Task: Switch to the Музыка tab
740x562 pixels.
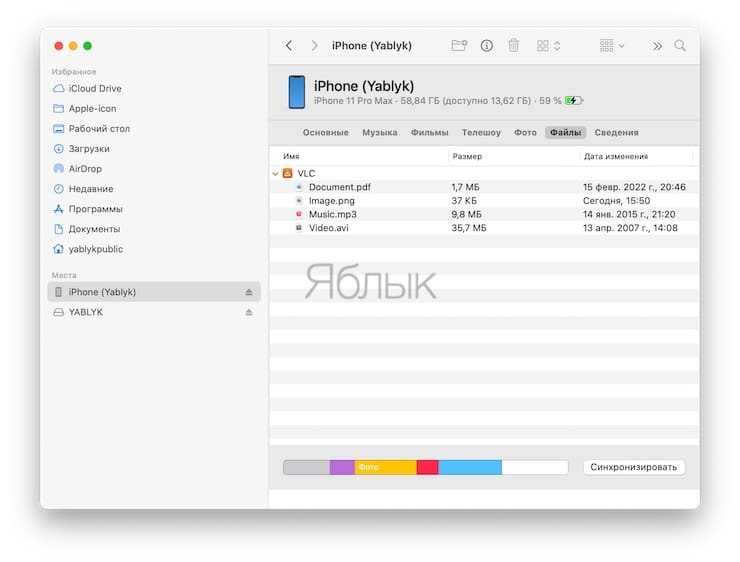Action: [x=380, y=133]
